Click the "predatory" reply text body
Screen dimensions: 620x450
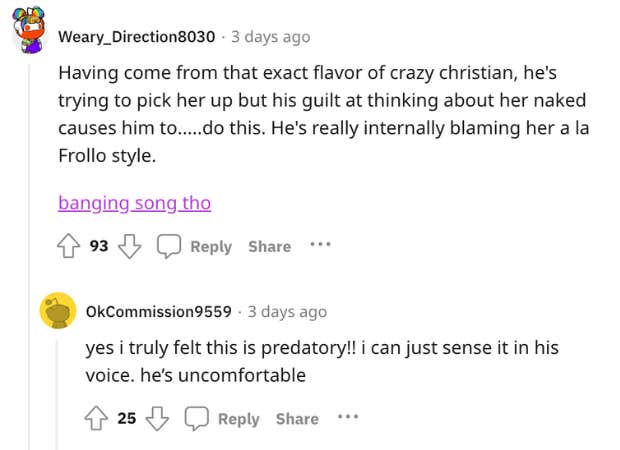(320, 361)
